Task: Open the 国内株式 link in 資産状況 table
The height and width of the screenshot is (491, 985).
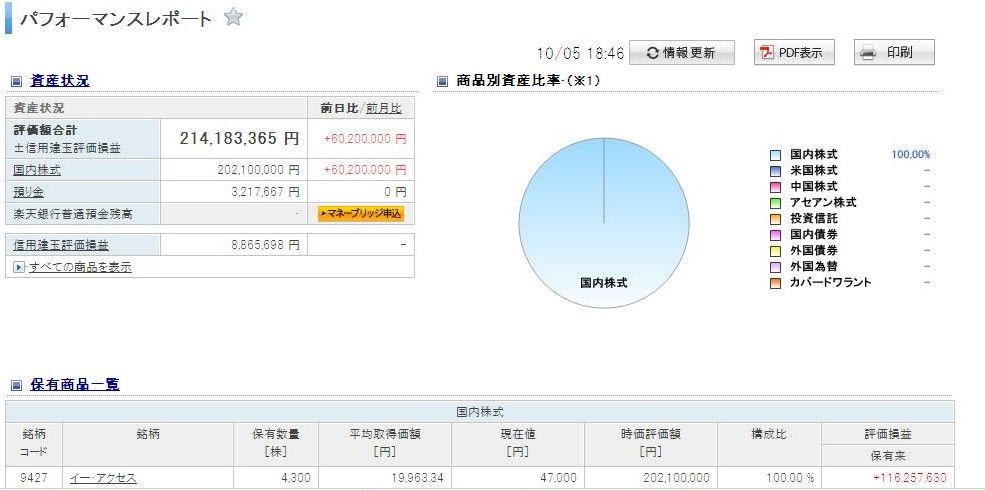Action: pyautogui.click(x=37, y=170)
